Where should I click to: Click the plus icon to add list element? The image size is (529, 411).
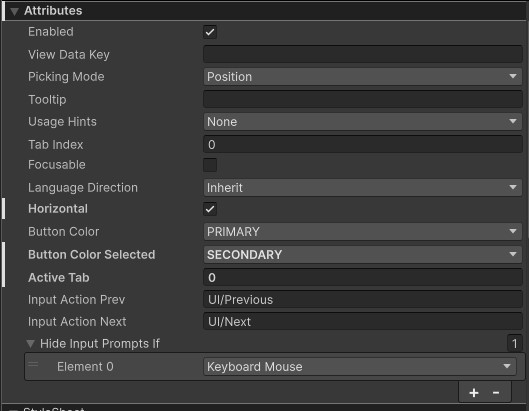click(x=474, y=392)
